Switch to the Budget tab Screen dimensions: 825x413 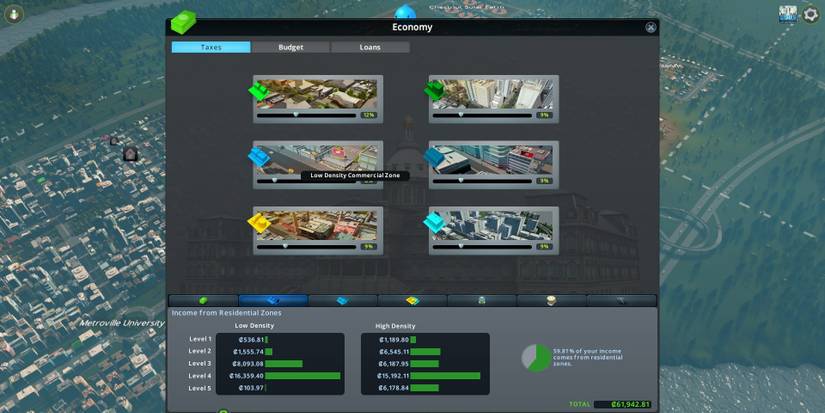pos(291,47)
